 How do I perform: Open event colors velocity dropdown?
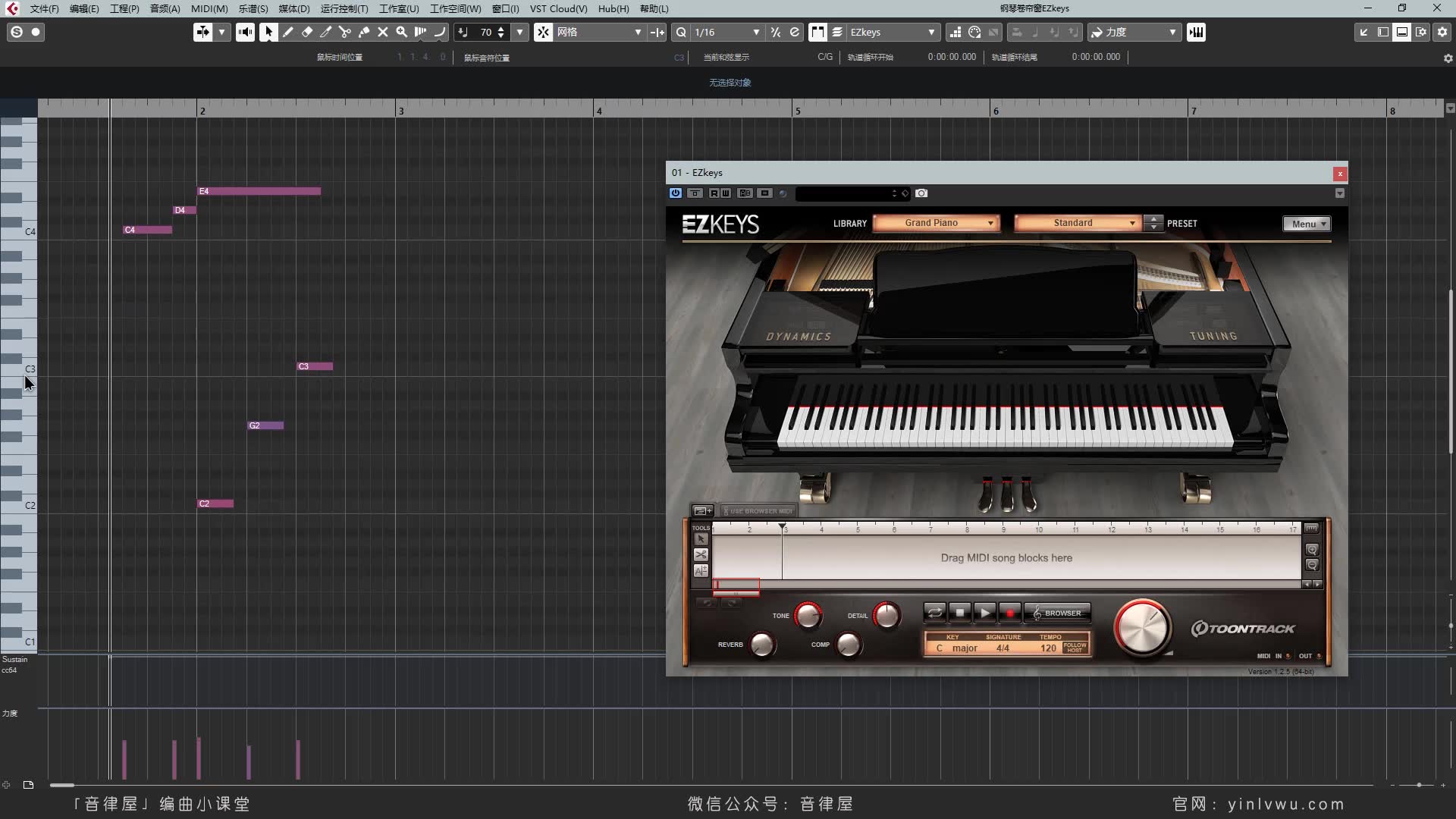click(x=1134, y=32)
